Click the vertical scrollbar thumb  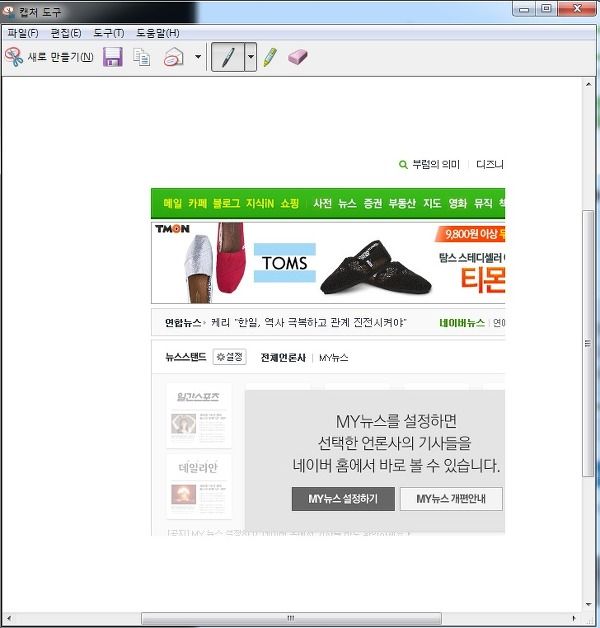[x=588, y=343]
